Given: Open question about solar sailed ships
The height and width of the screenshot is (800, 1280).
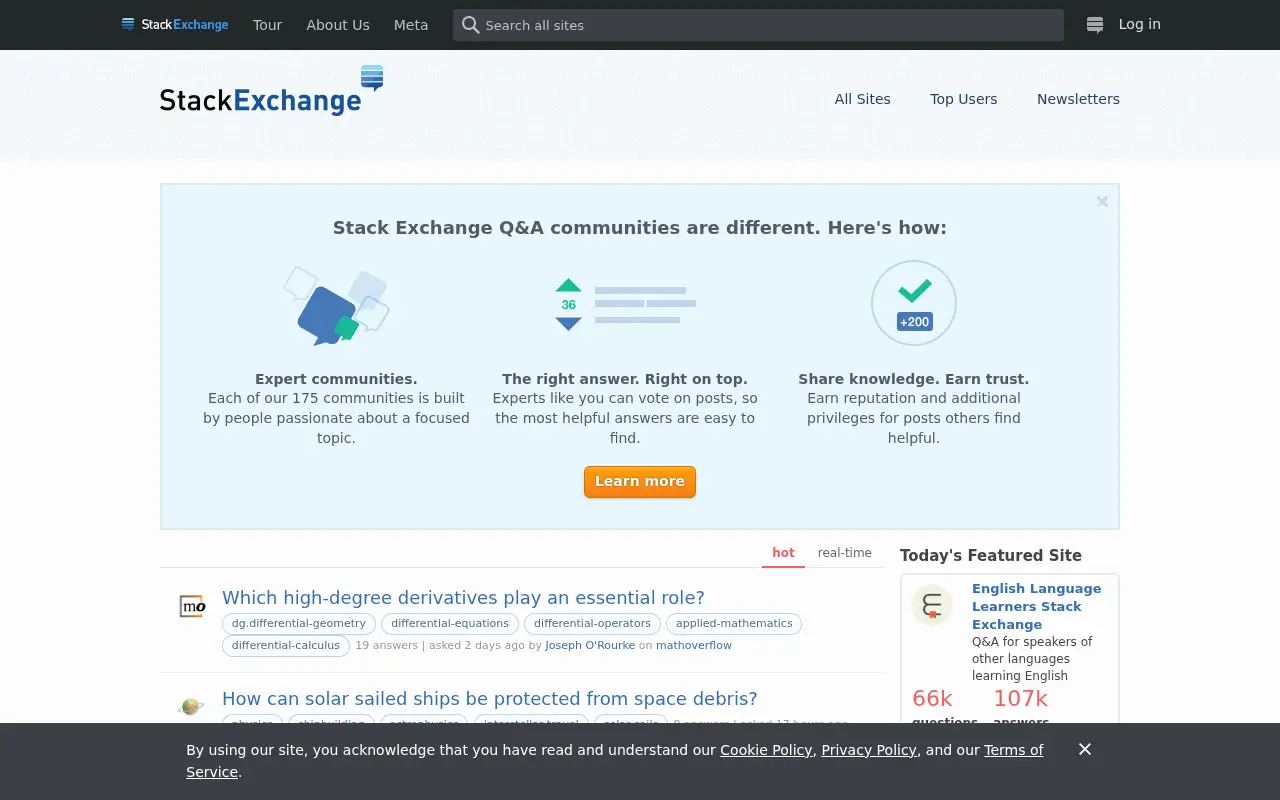Looking at the screenshot, I should [x=490, y=699].
